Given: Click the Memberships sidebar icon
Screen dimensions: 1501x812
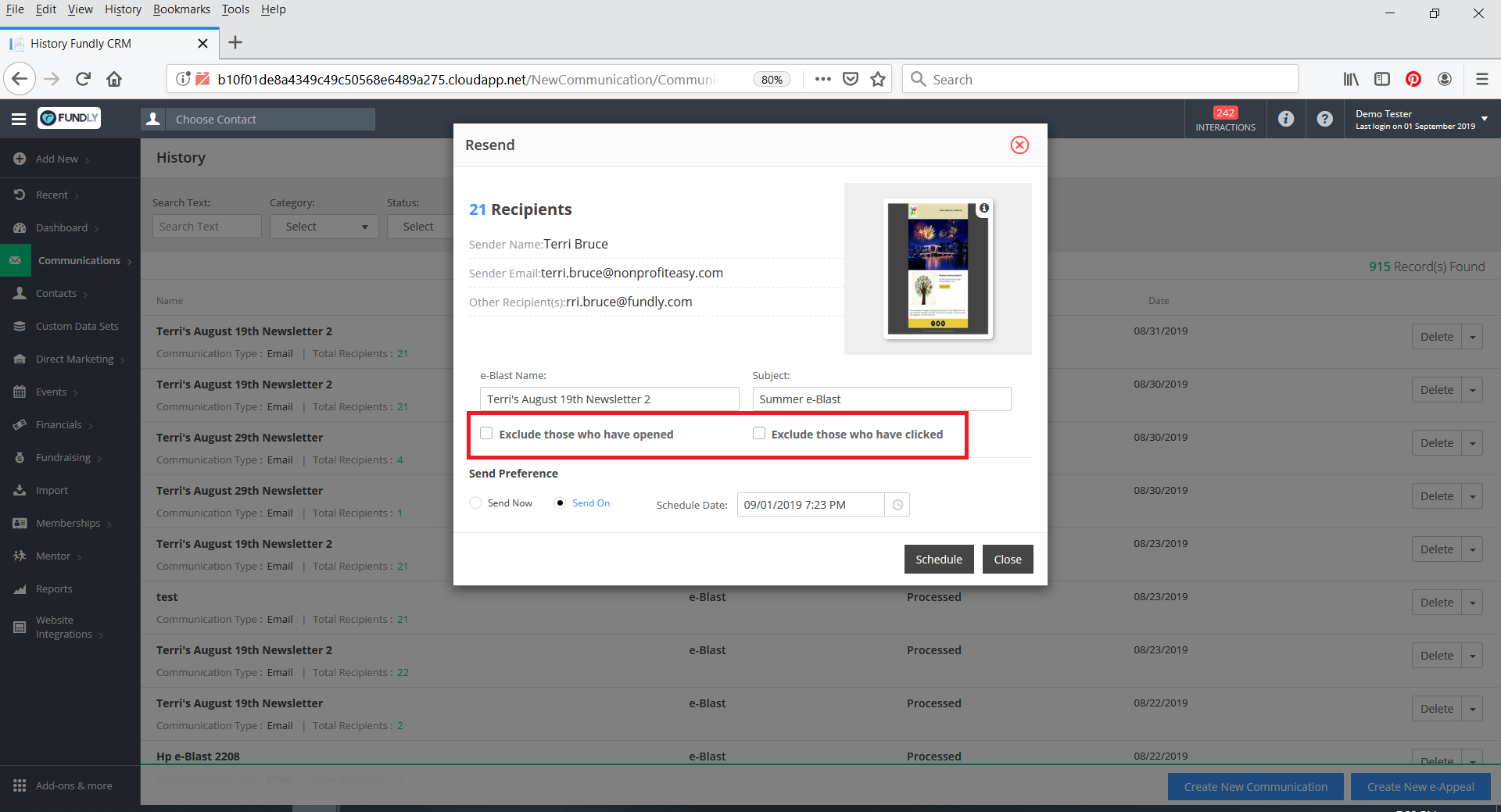Looking at the screenshot, I should click(20, 523).
